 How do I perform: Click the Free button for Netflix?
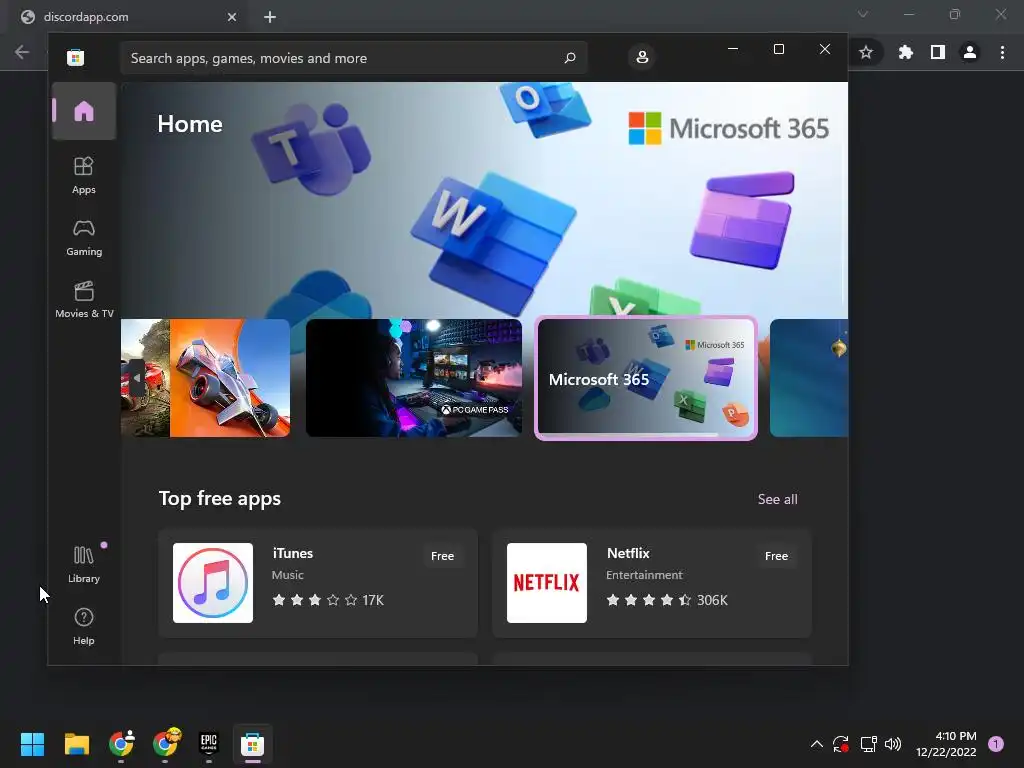point(776,556)
